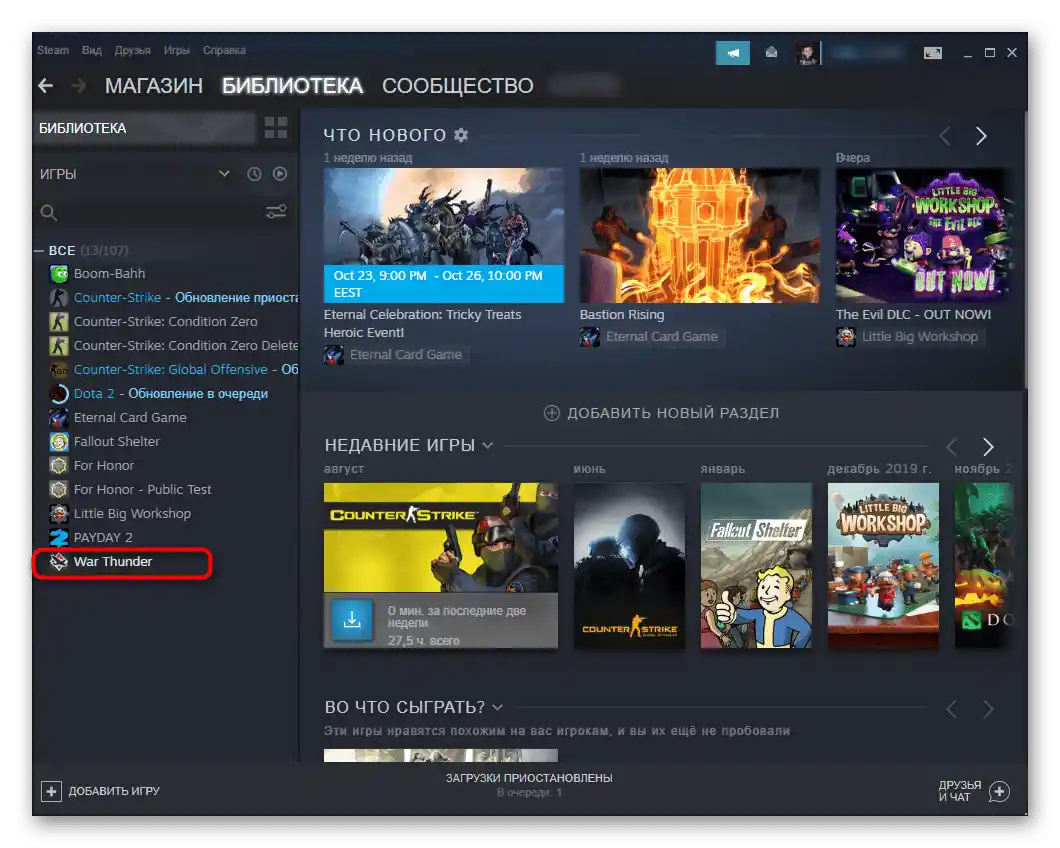The height and width of the screenshot is (848, 1060).
Task: Click Eternal Card Game tag under Eternal Celebration
Action: pos(396,354)
